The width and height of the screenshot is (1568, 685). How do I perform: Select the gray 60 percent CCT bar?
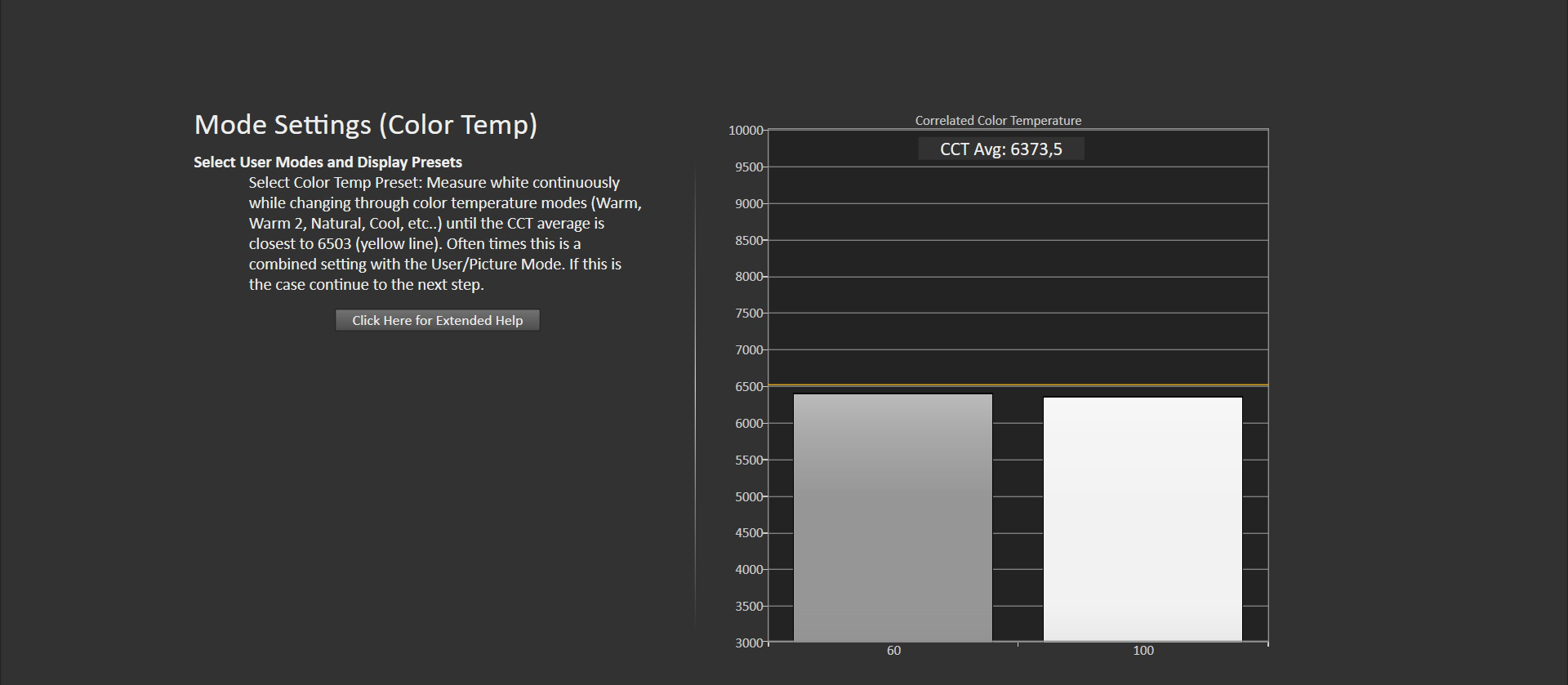pos(893,518)
